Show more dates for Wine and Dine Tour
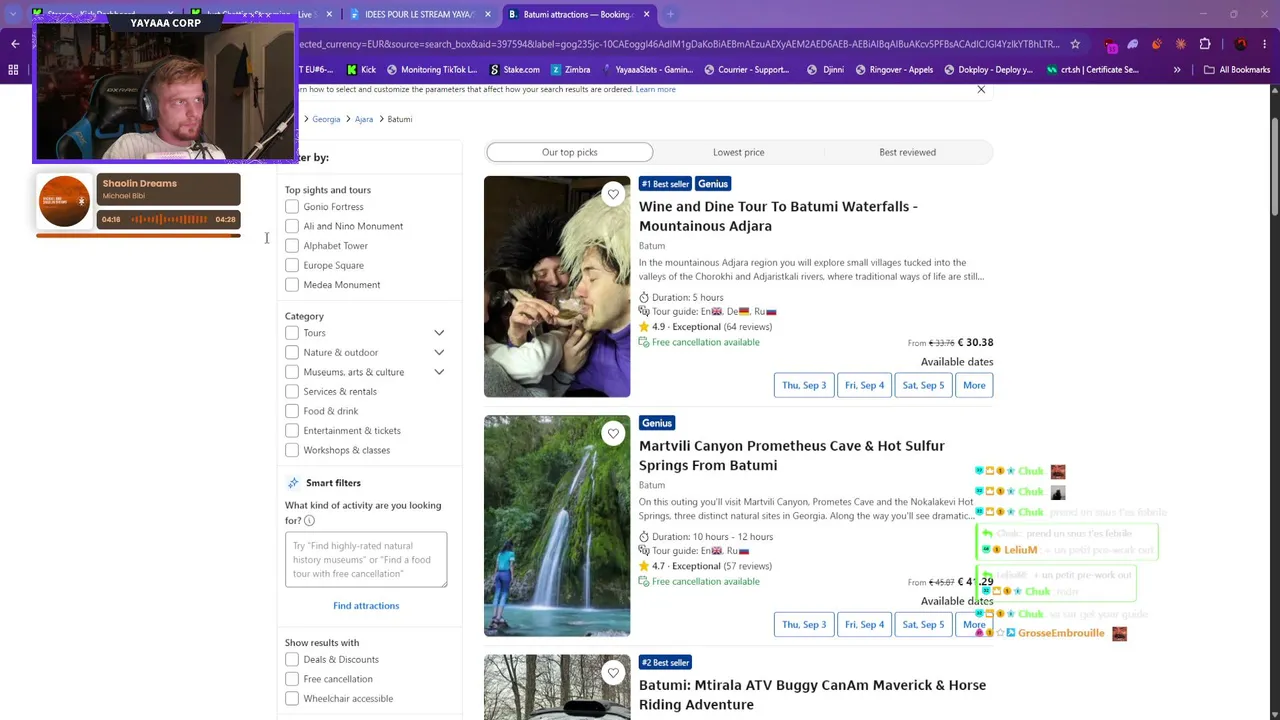Viewport: 1280px width, 720px height. pos(974,385)
